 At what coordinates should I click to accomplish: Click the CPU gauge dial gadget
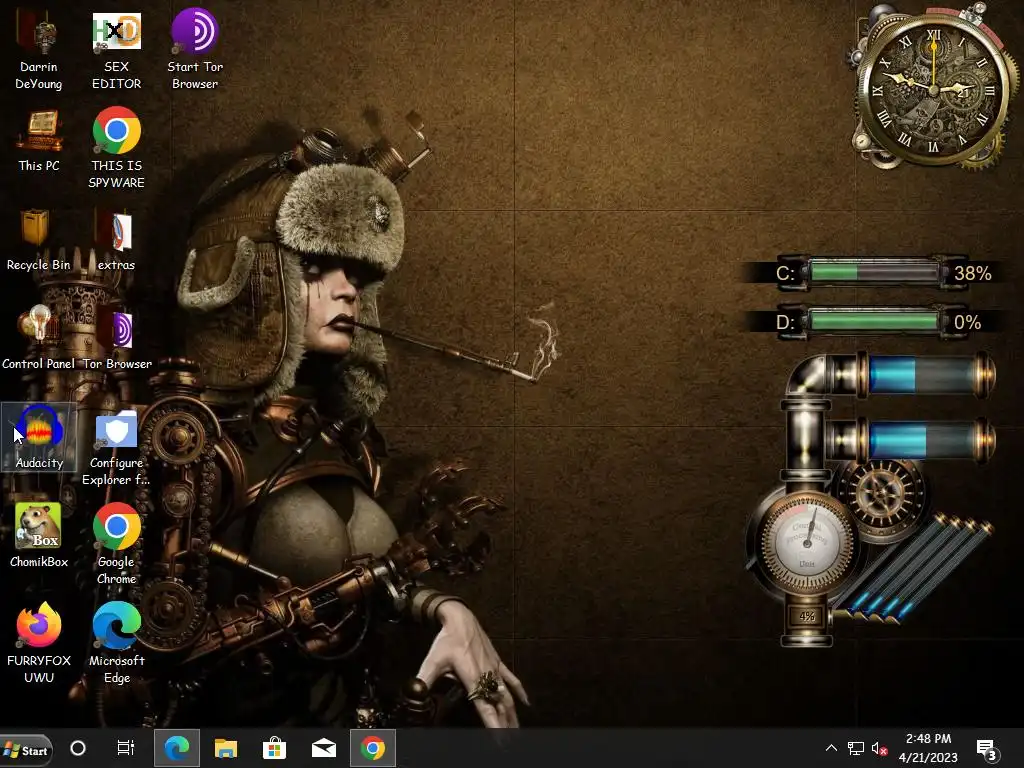coord(807,543)
